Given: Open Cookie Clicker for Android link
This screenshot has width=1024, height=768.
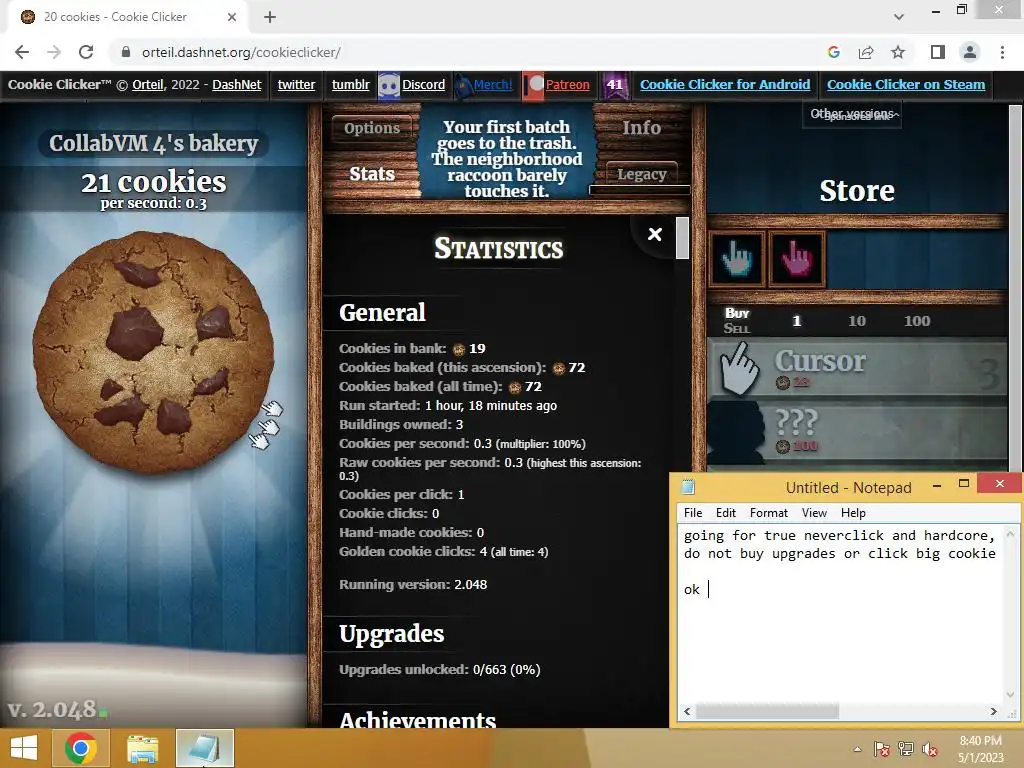Looking at the screenshot, I should point(725,84).
